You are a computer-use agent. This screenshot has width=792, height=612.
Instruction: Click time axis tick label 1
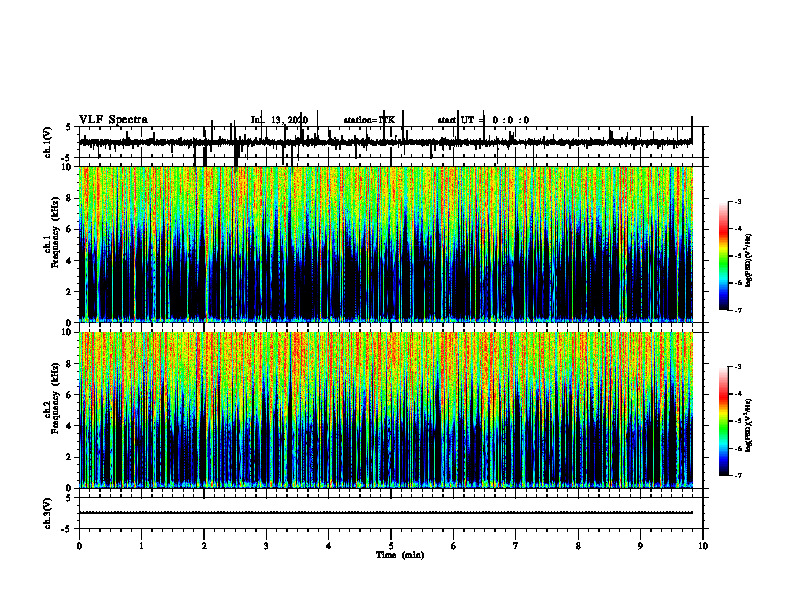(x=141, y=546)
